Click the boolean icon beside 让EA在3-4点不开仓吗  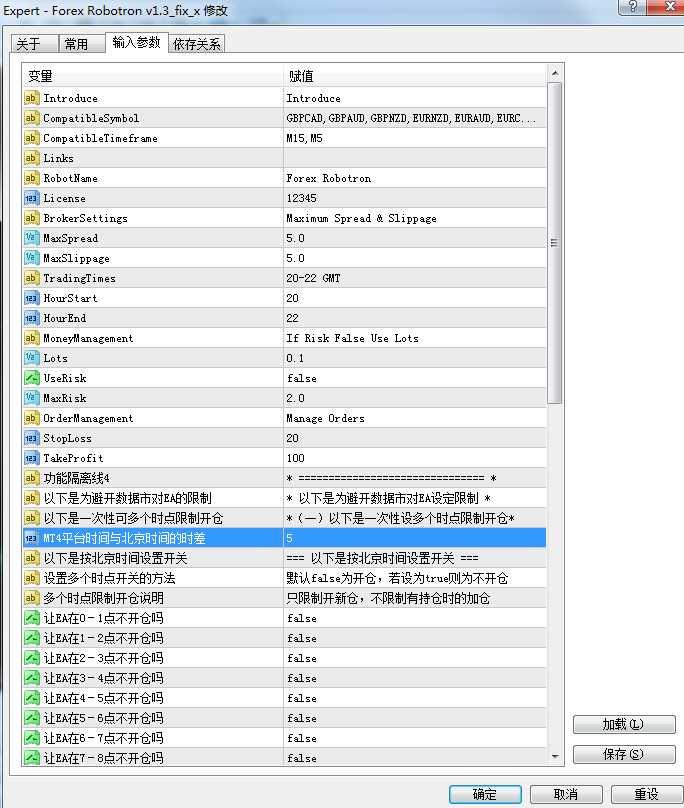[x=31, y=678]
